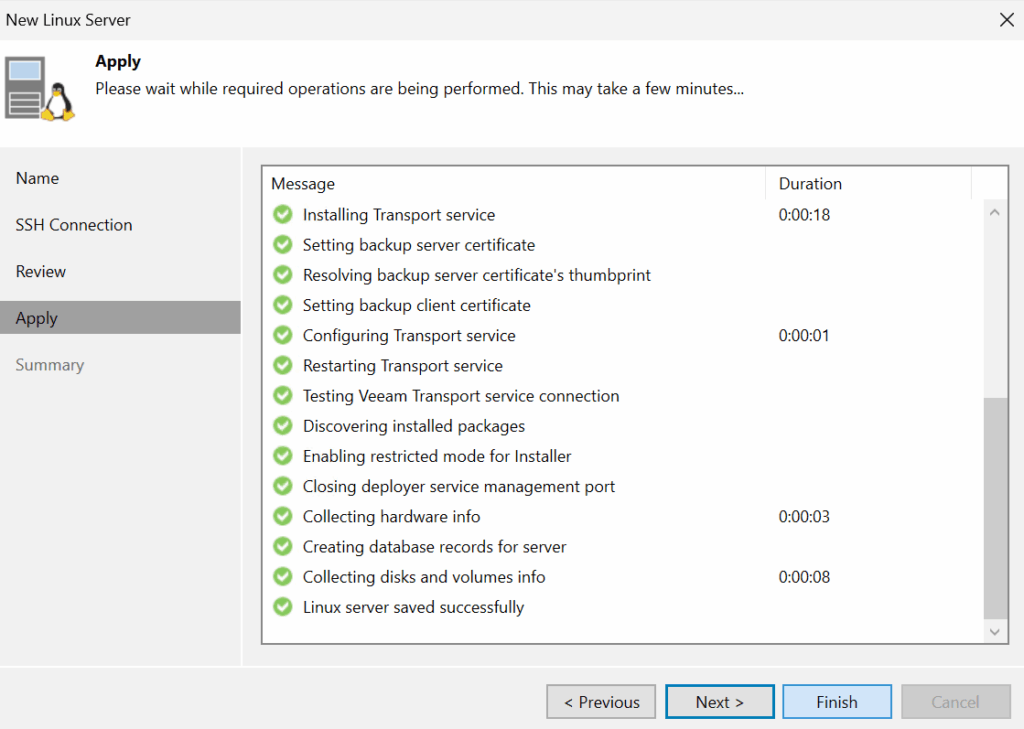This screenshot has width=1024, height=729.
Task: Click the log list scrollbar thumb
Action: click(x=995, y=508)
